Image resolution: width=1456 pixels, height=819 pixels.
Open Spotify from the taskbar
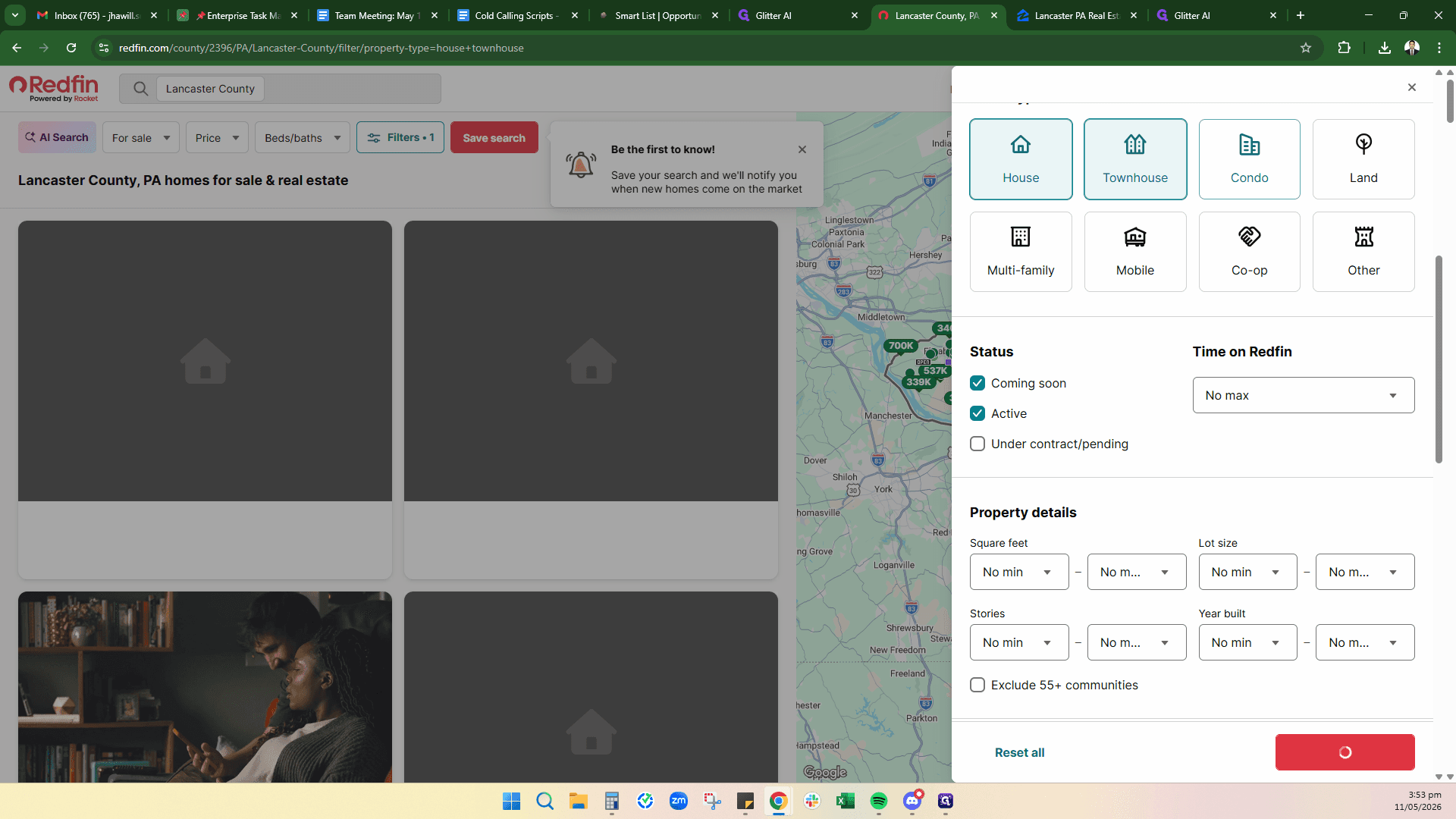pyautogui.click(x=879, y=801)
